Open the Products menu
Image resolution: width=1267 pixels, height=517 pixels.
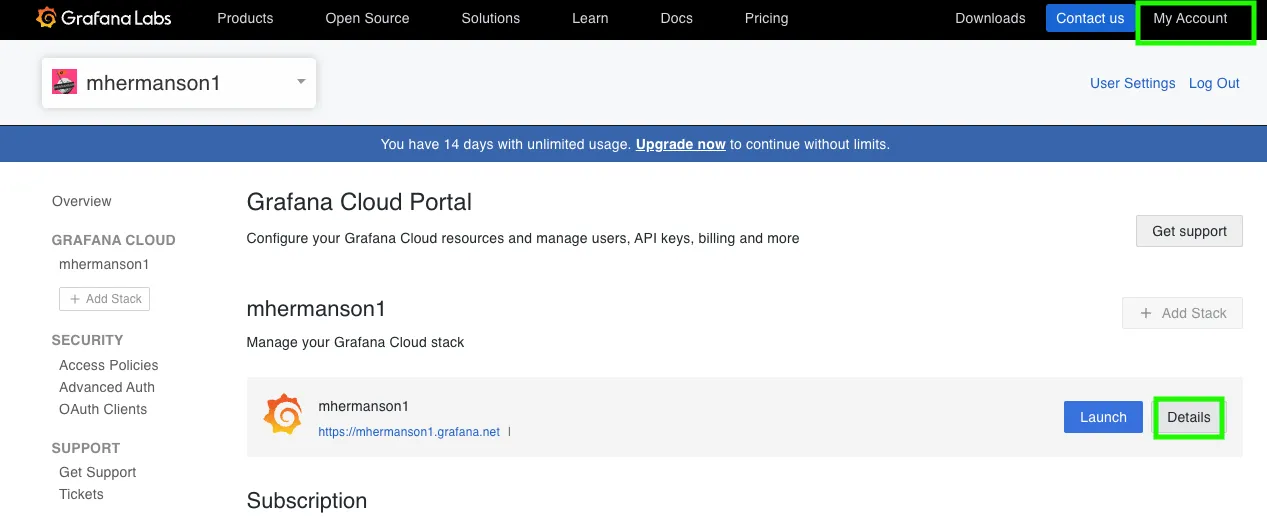pyautogui.click(x=245, y=18)
